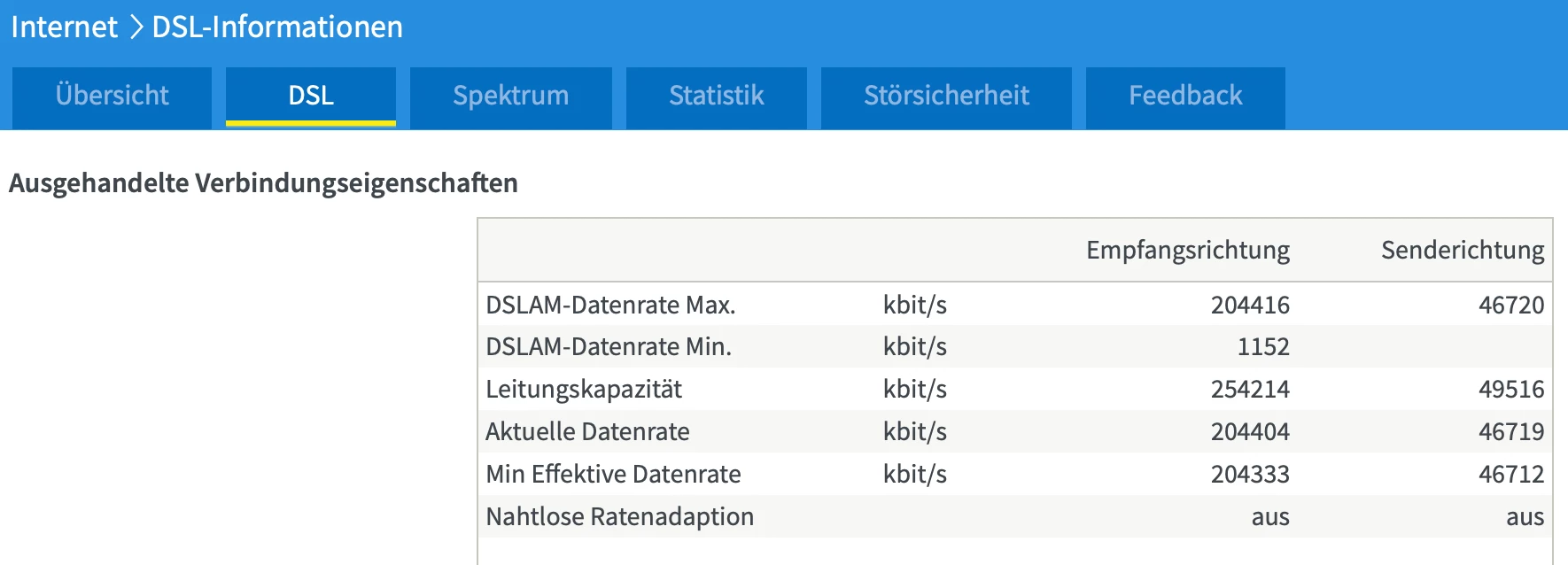Click the Senderichtung column header
The width and height of the screenshot is (1568, 565).
coord(1462,251)
